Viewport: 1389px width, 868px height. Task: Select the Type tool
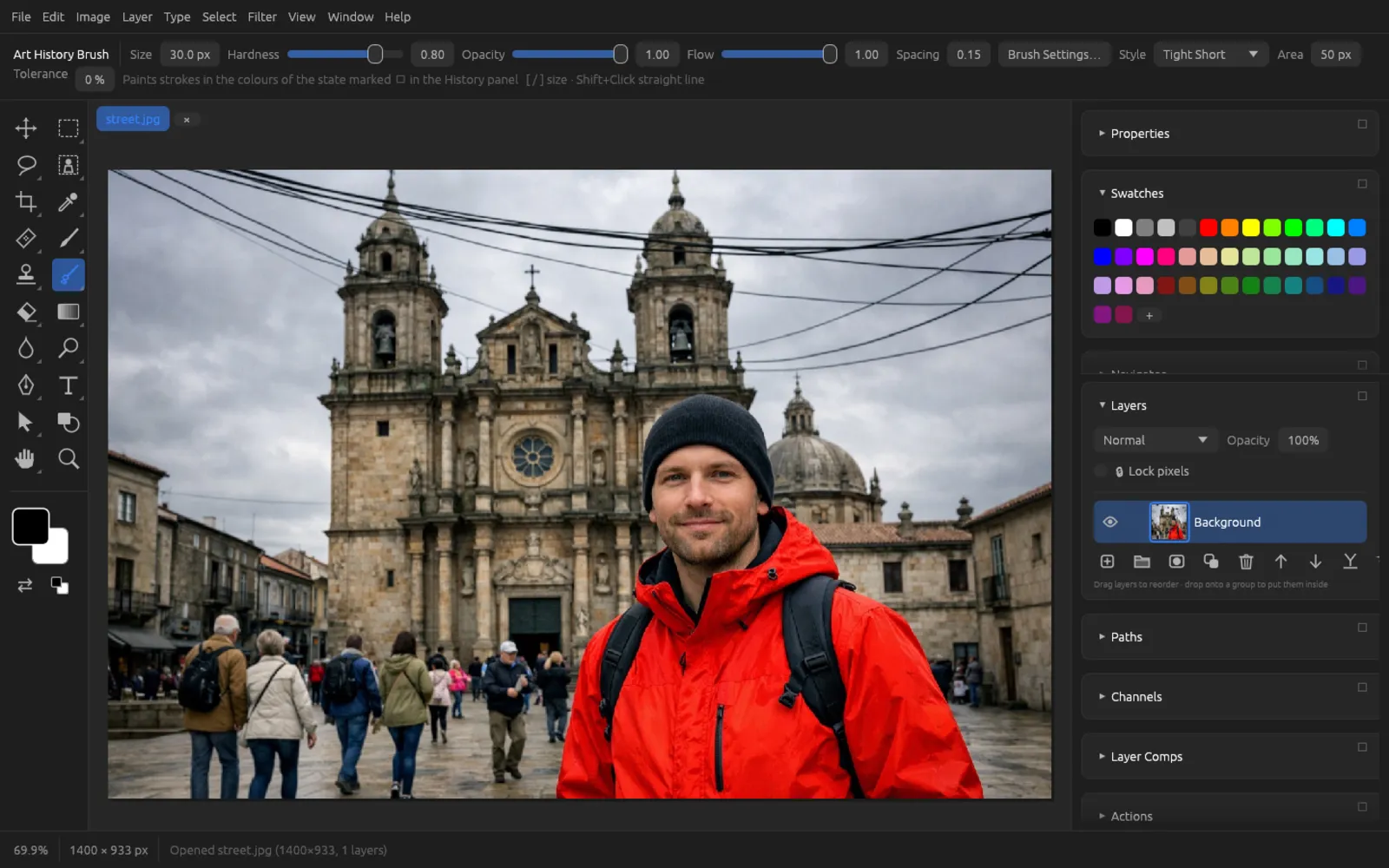(x=68, y=385)
